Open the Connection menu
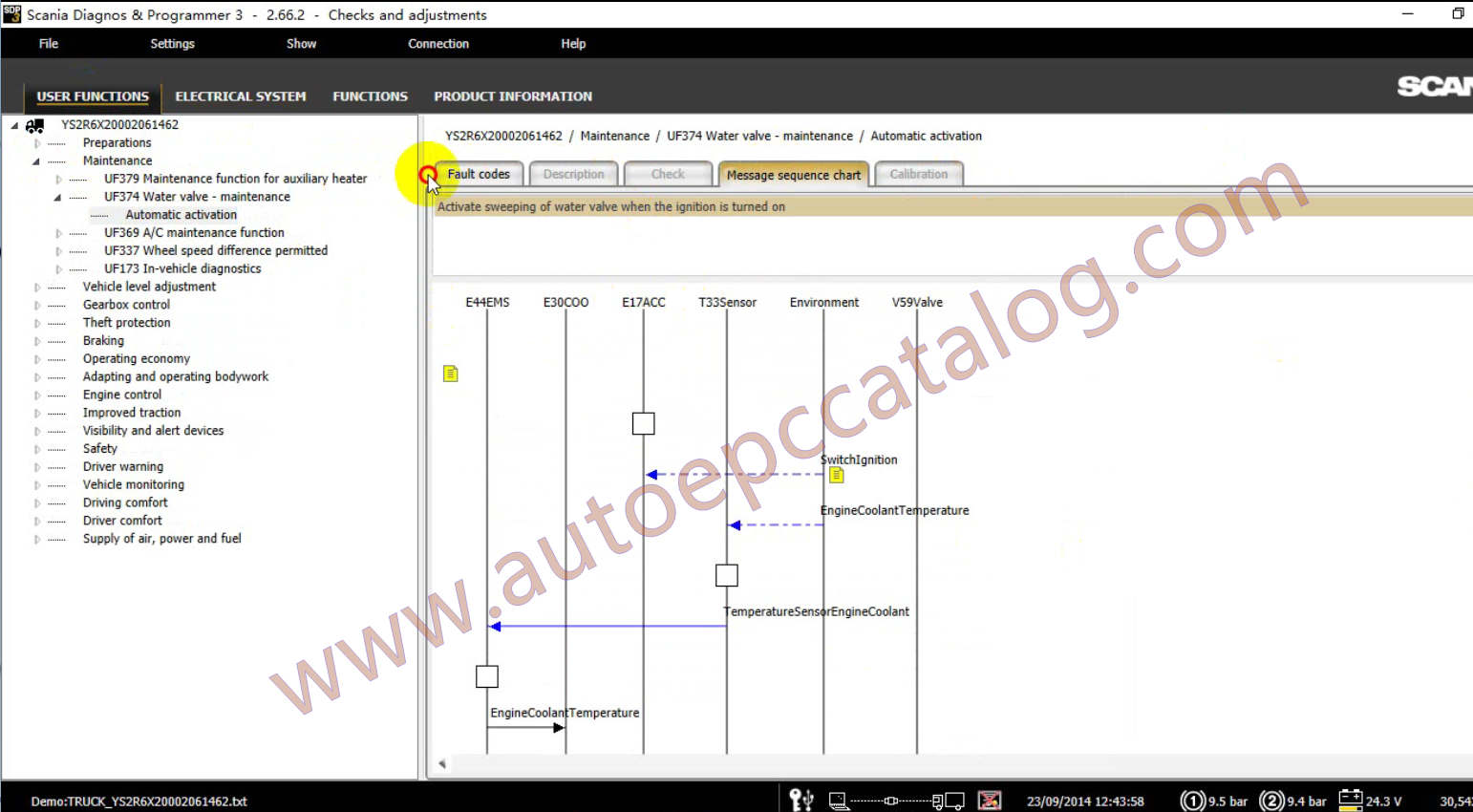 [438, 44]
